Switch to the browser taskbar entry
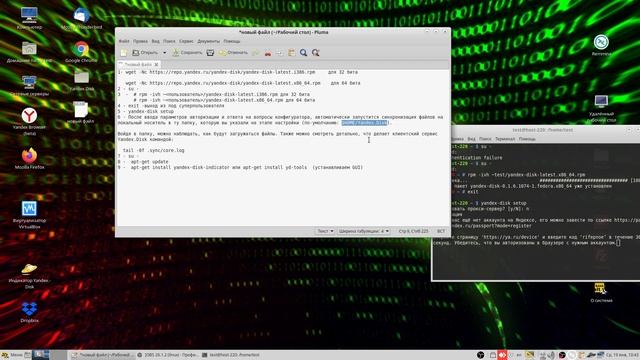Image resolution: width=640 pixels, height=360 pixels. [x=168, y=355]
